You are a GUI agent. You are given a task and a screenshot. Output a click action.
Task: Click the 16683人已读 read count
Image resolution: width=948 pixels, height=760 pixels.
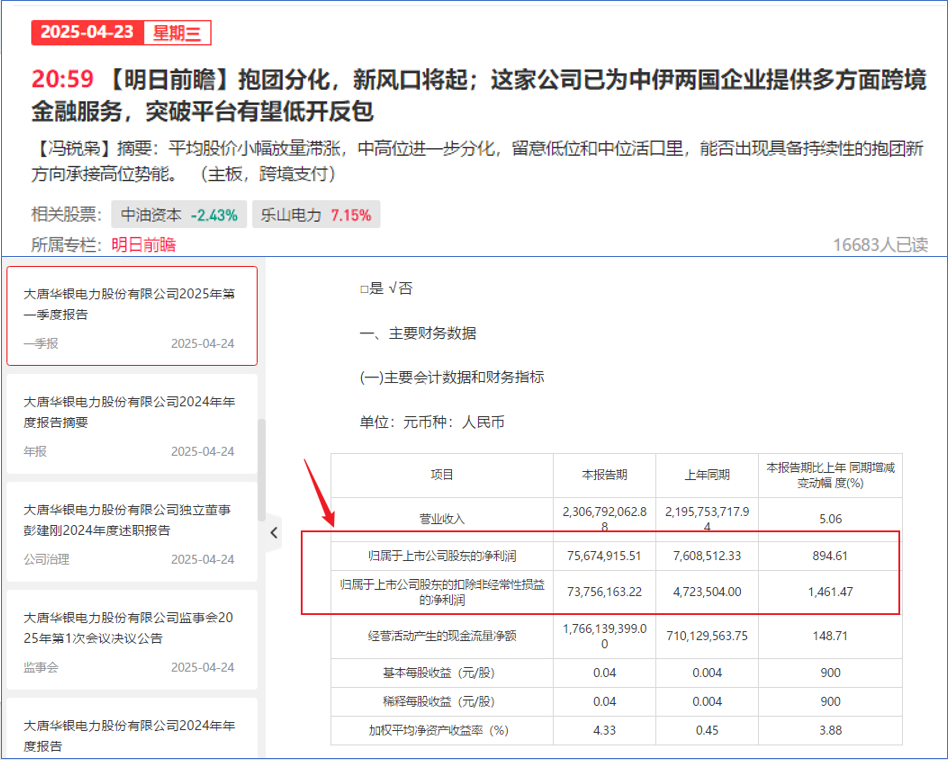click(x=880, y=245)
